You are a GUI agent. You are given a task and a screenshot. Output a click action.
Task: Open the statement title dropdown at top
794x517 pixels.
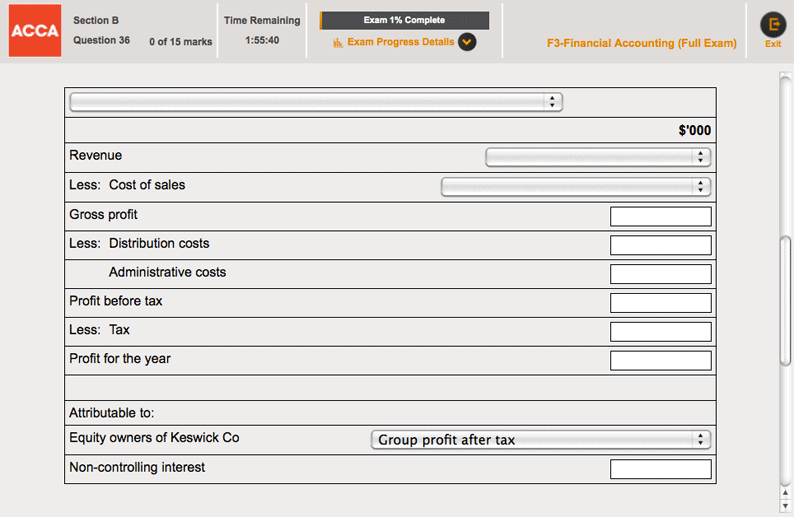pos(316,102)
